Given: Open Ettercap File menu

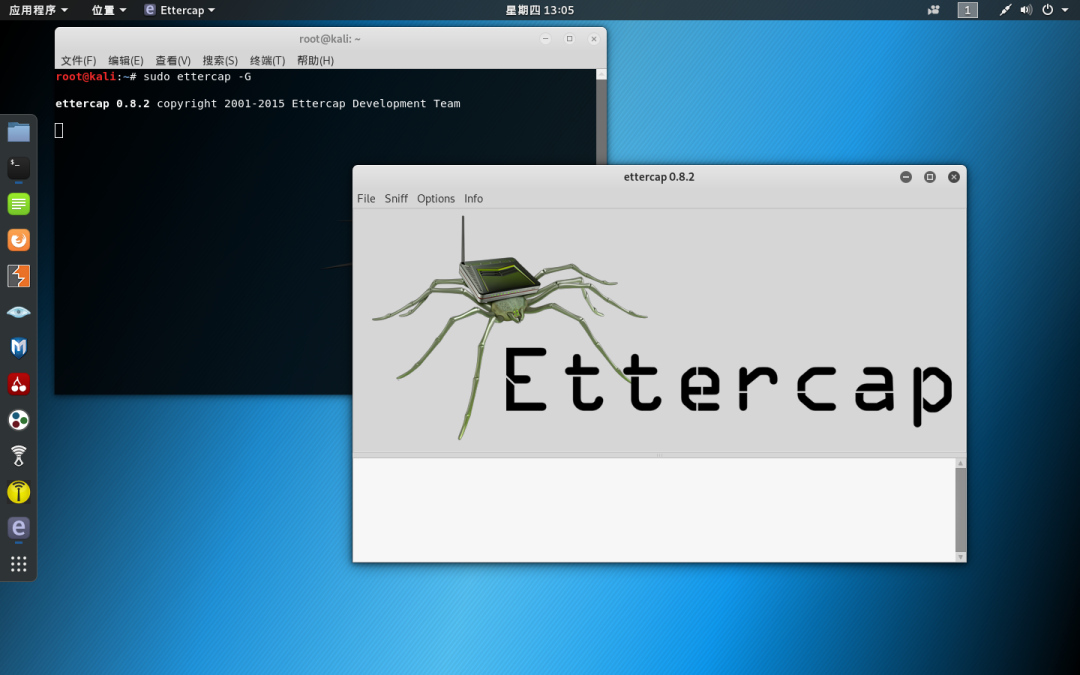Looking at the screenshot, I should [x=366, y=198].
